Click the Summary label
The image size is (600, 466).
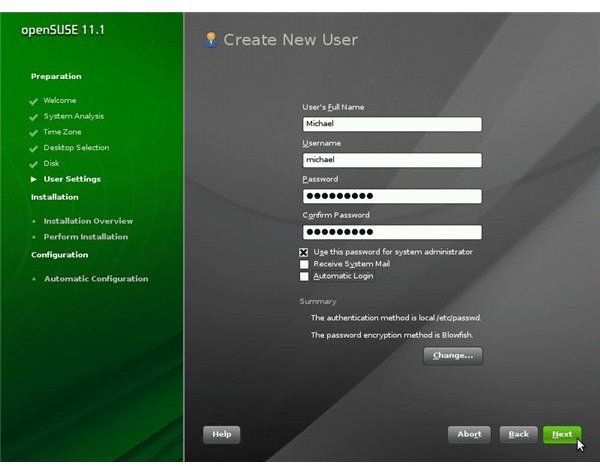pyautogui.click(x=318, y=301)
